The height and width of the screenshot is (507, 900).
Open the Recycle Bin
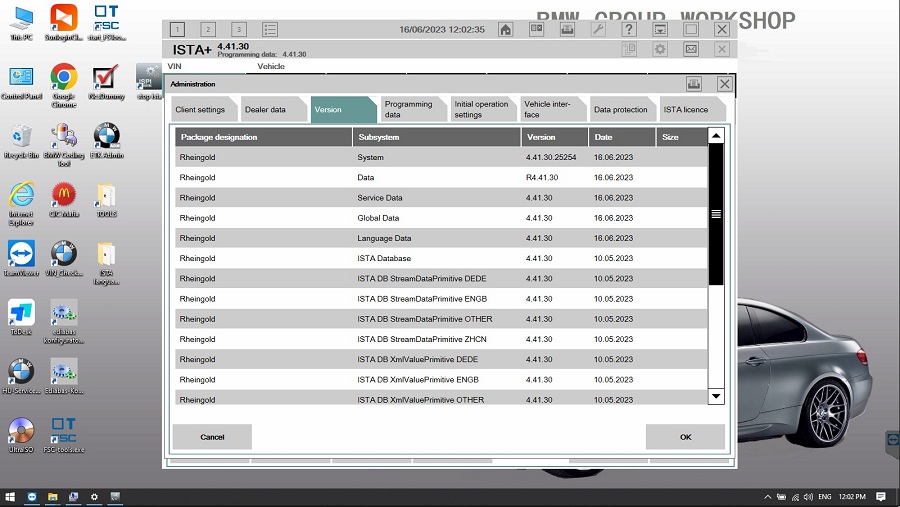tap(21, 141)
